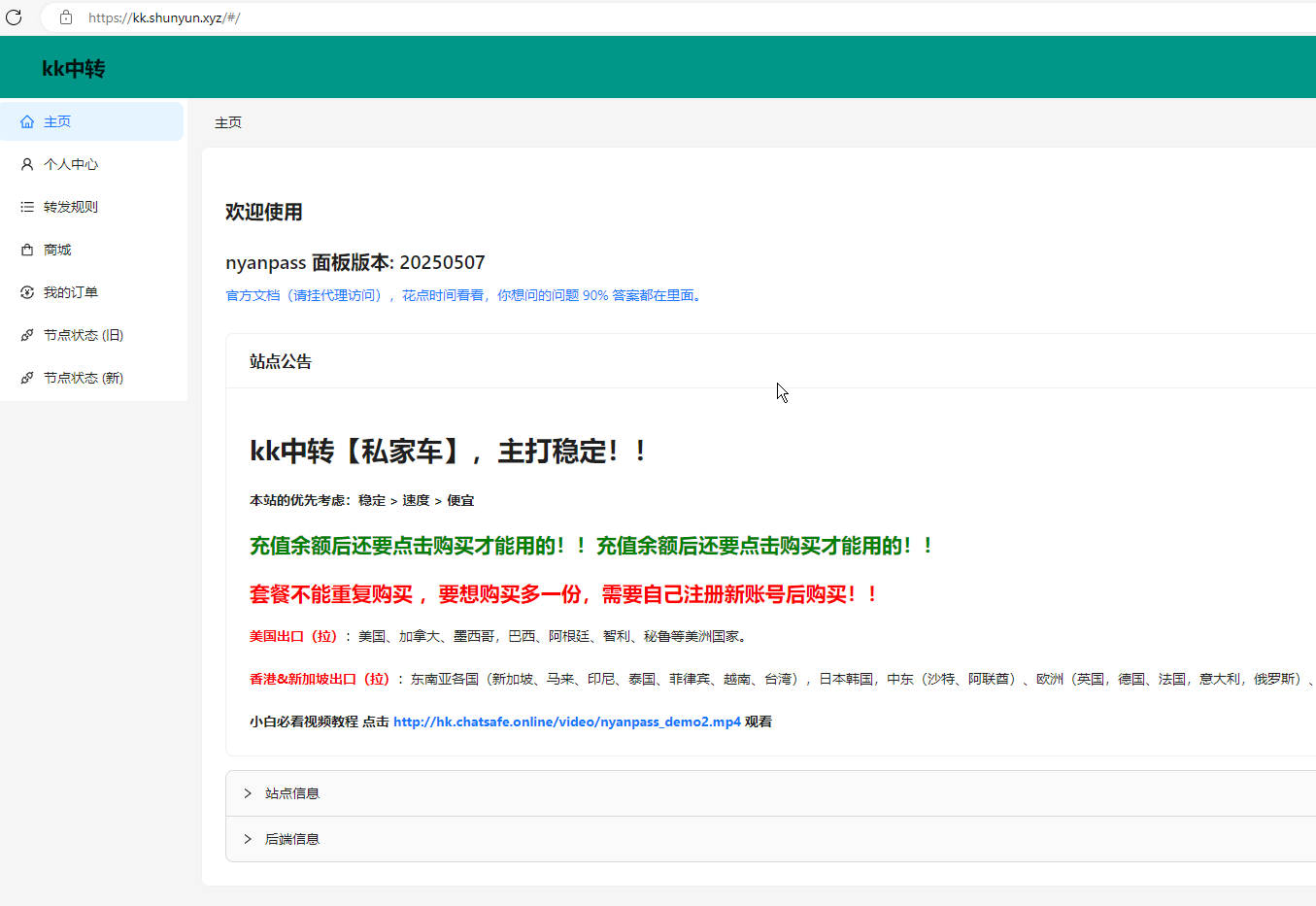Click the user icon beside 个人中心

[x=27, y=164]
